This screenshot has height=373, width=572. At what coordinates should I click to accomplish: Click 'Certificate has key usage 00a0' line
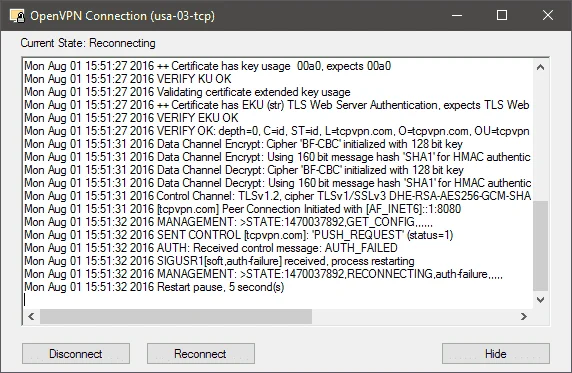(x=208, y=66)
